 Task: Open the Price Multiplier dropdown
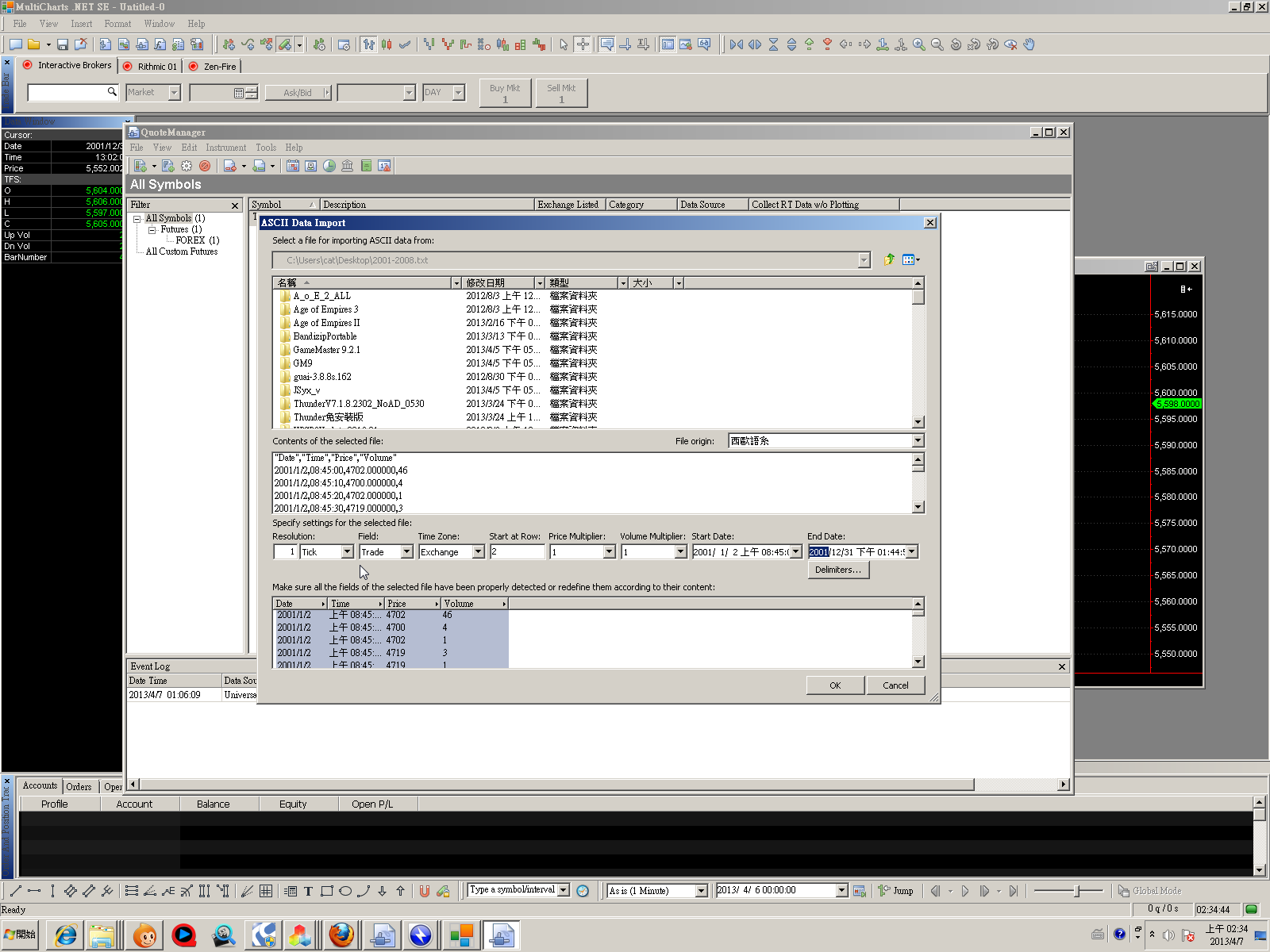(x=609, y=552)
